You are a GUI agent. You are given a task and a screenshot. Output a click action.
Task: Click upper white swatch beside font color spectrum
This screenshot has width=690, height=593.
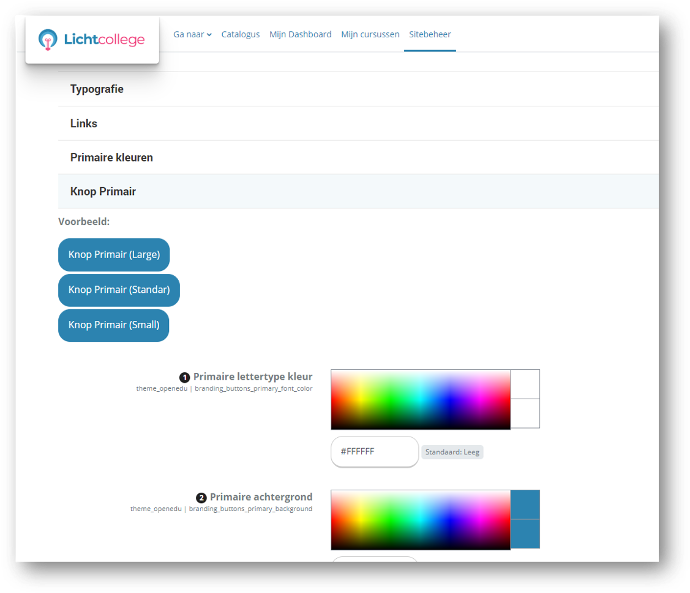tap(525, 384)
